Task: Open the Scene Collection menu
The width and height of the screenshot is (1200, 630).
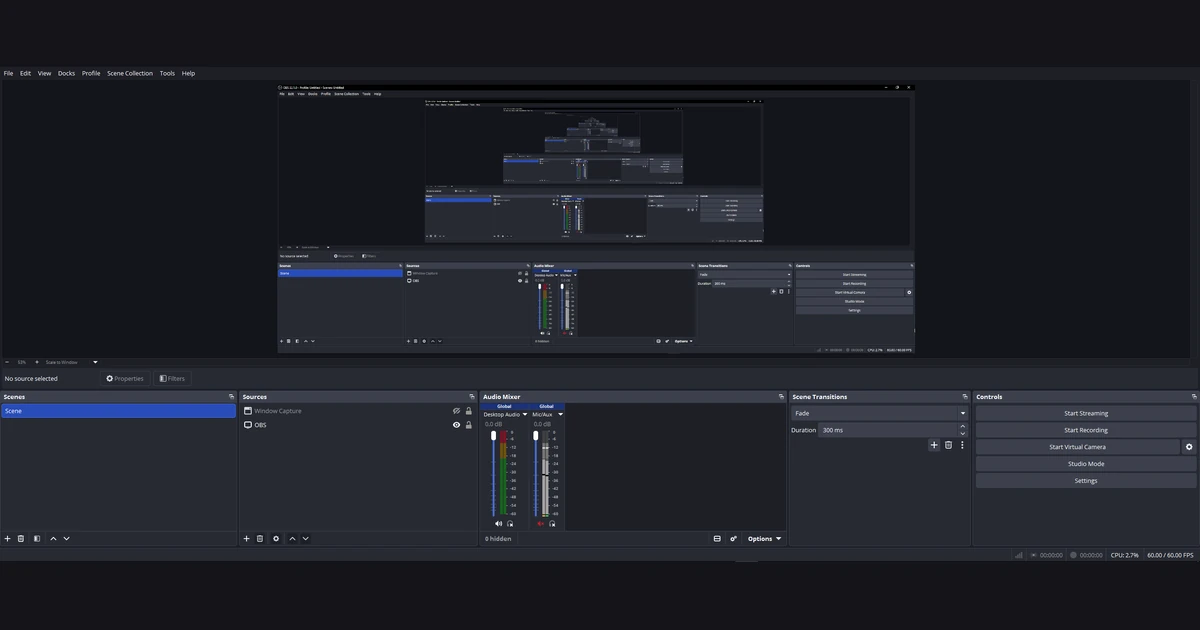Action: pyautogui.click(x=130, y=73)
